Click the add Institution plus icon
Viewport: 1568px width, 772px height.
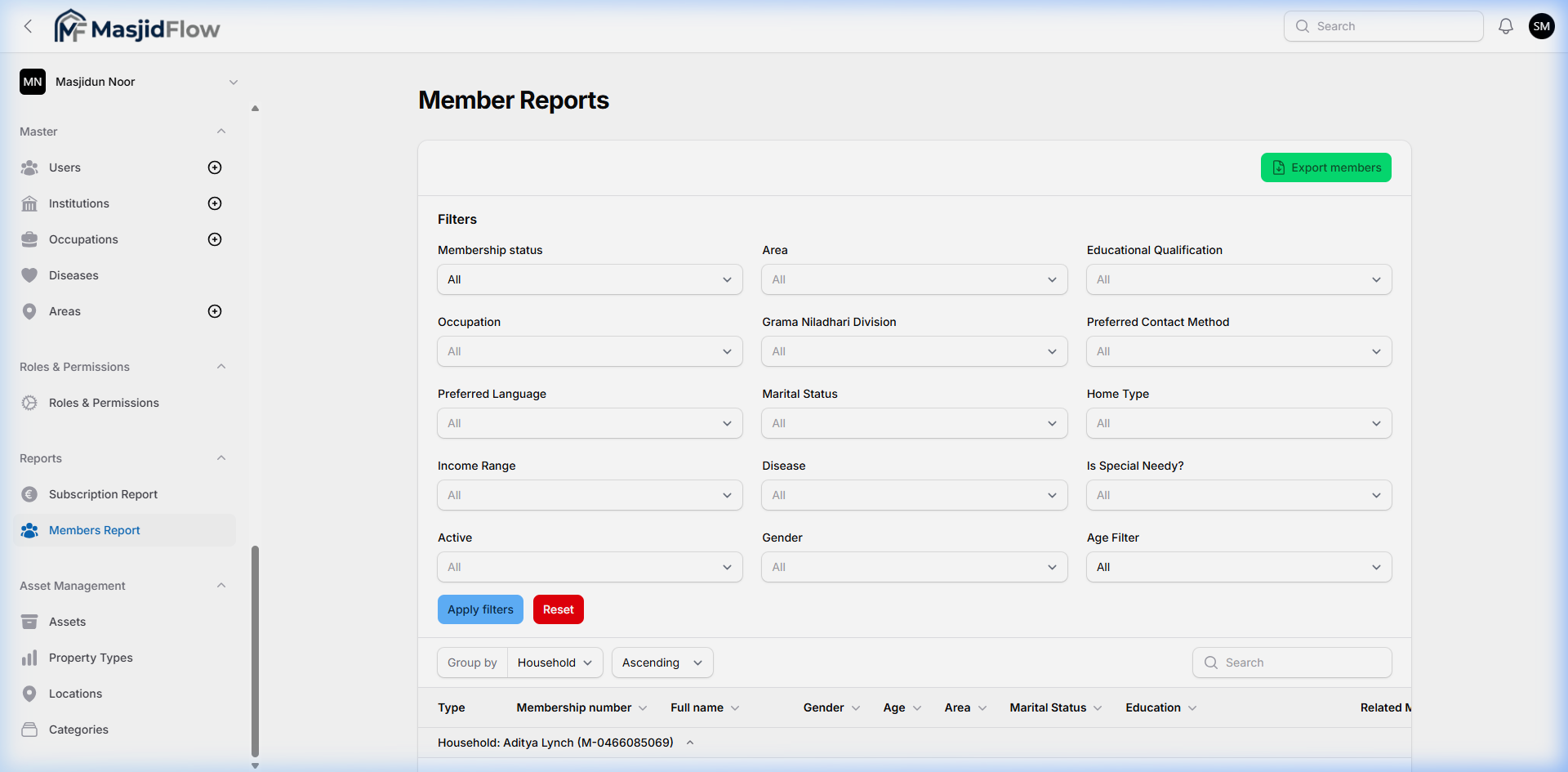tap(214, 203)
